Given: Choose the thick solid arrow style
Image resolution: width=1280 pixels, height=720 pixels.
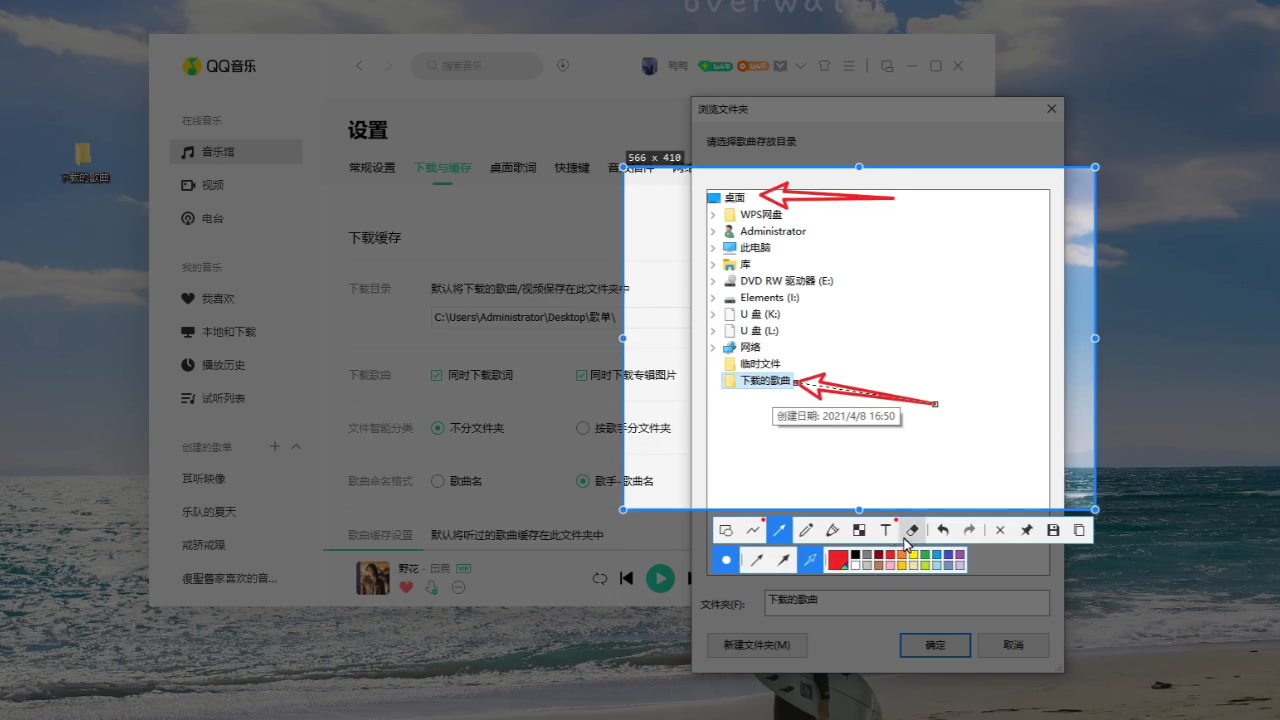Looking at the screenshot, I should coord(784,560).
